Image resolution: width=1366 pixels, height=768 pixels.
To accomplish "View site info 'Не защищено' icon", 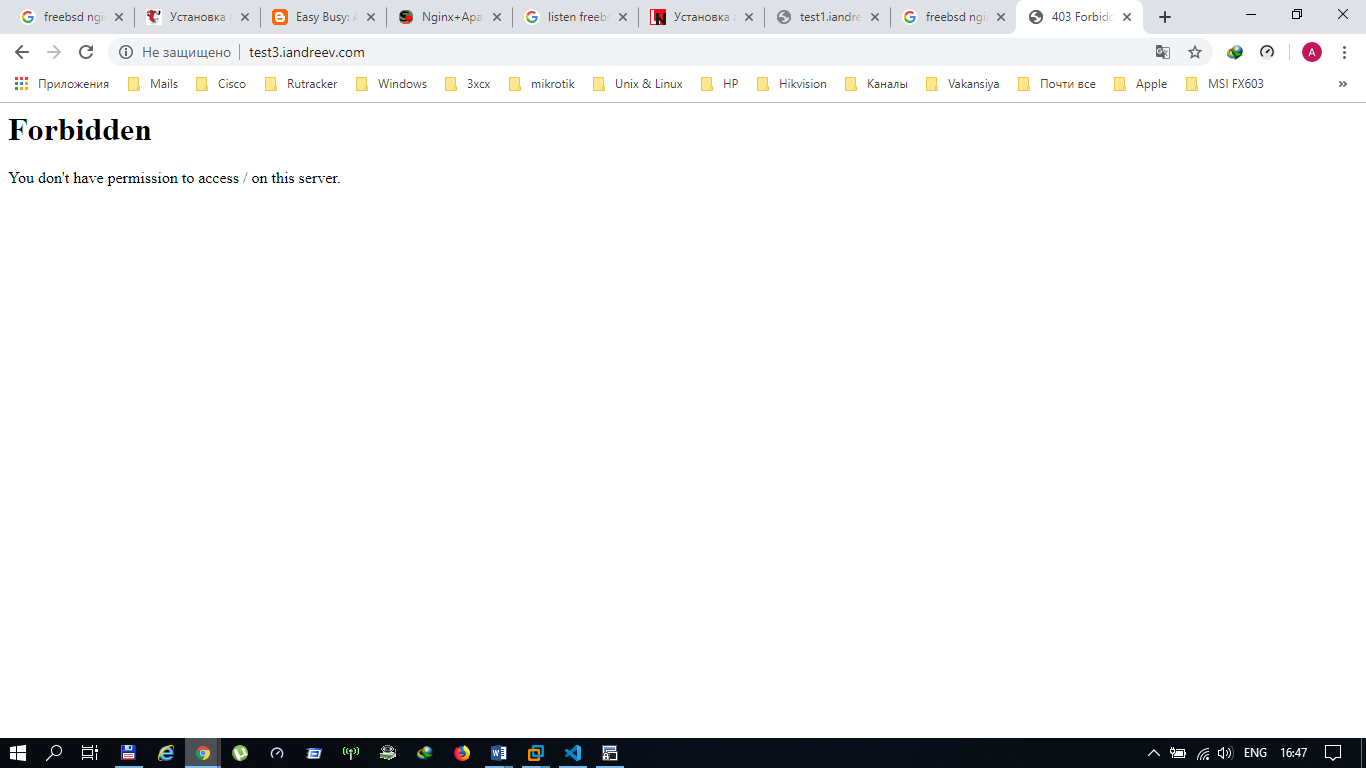I will (126, 52).
